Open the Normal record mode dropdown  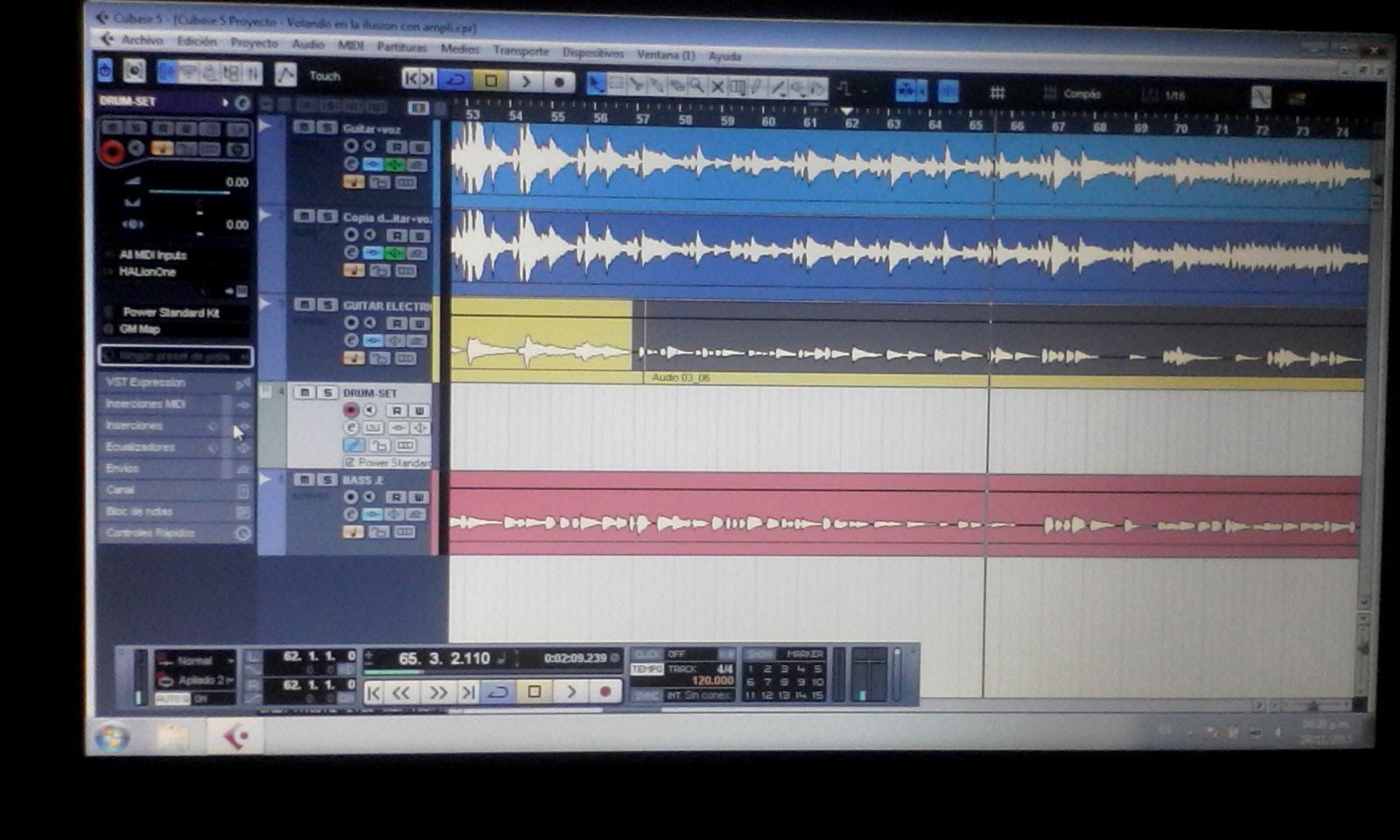click(x=195, y=661)
